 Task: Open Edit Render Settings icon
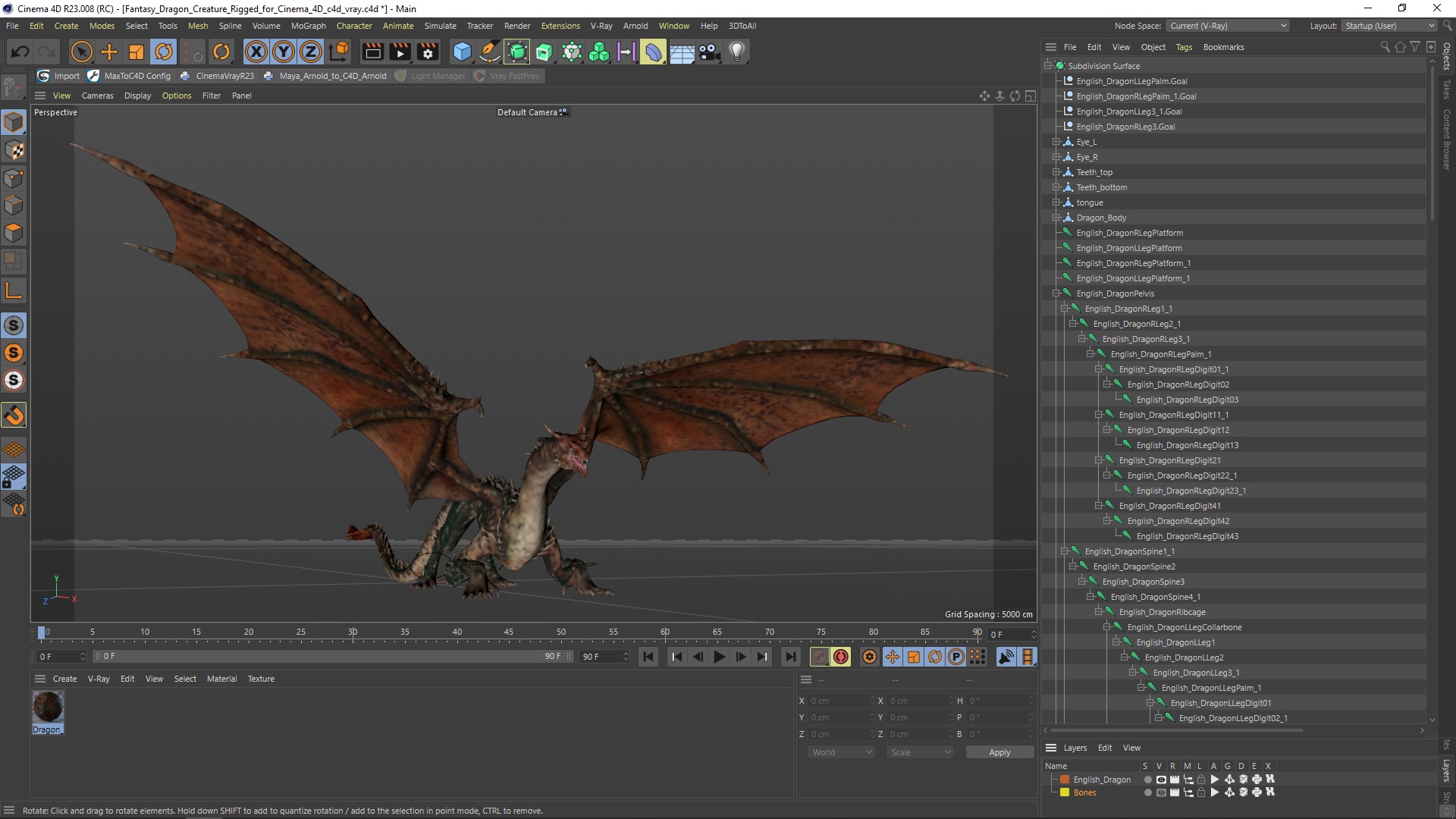coord(428,52)
